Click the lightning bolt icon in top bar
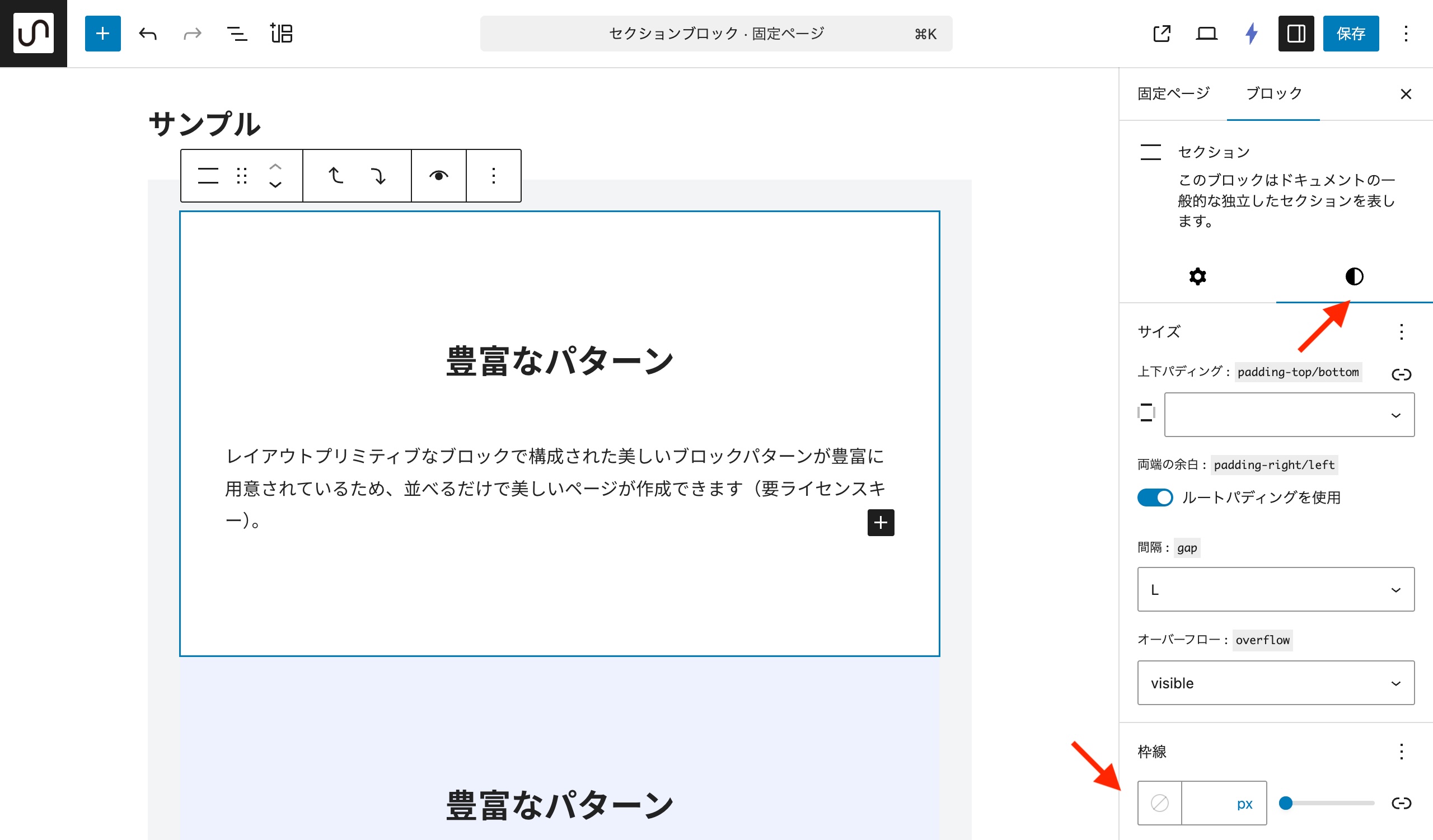Image resolution: width=1433 pixels, height=840 pixels. pyautogui.click(x=1251, y=34)
